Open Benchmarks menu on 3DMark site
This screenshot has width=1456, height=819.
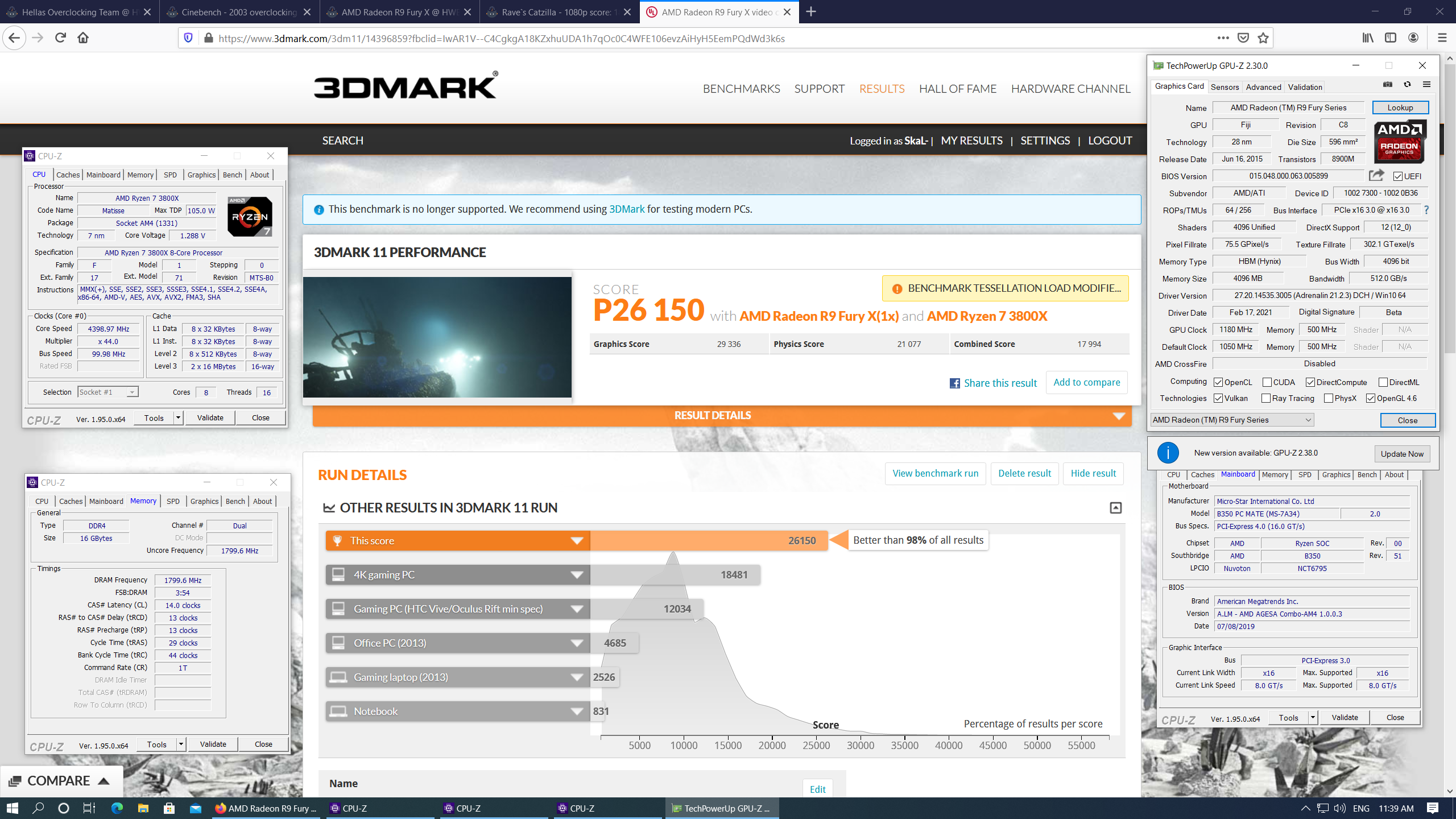(742, 89)
